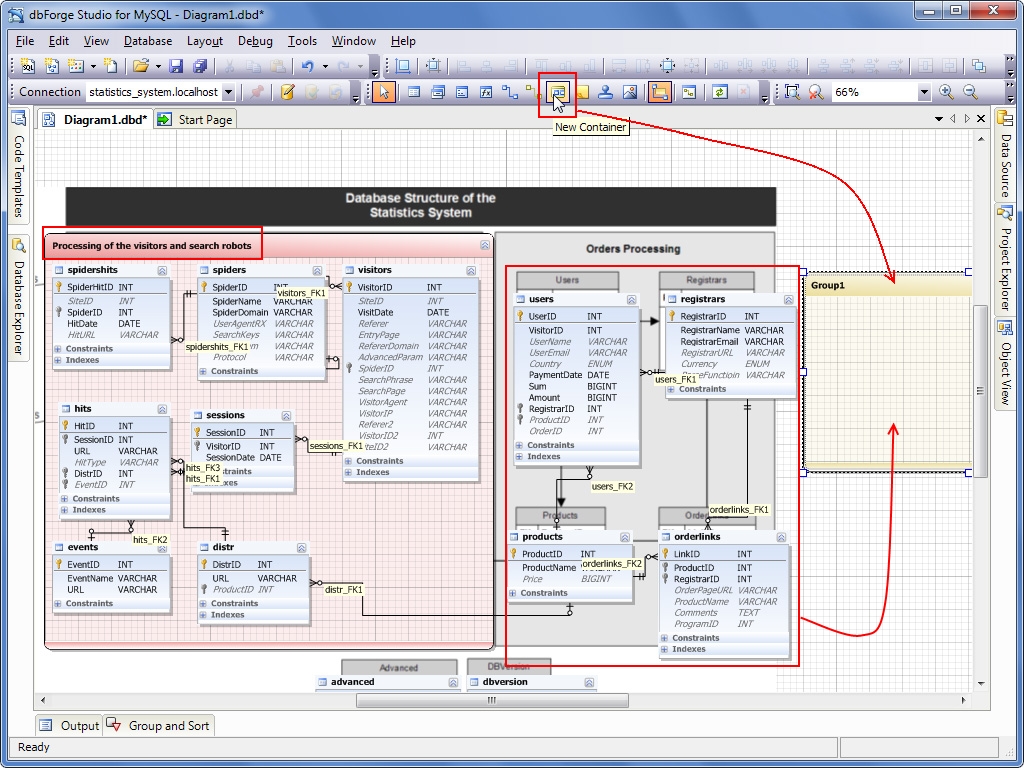
Task: Click the Zoom Out magnifier icon
Action: [x=970, y=92]
